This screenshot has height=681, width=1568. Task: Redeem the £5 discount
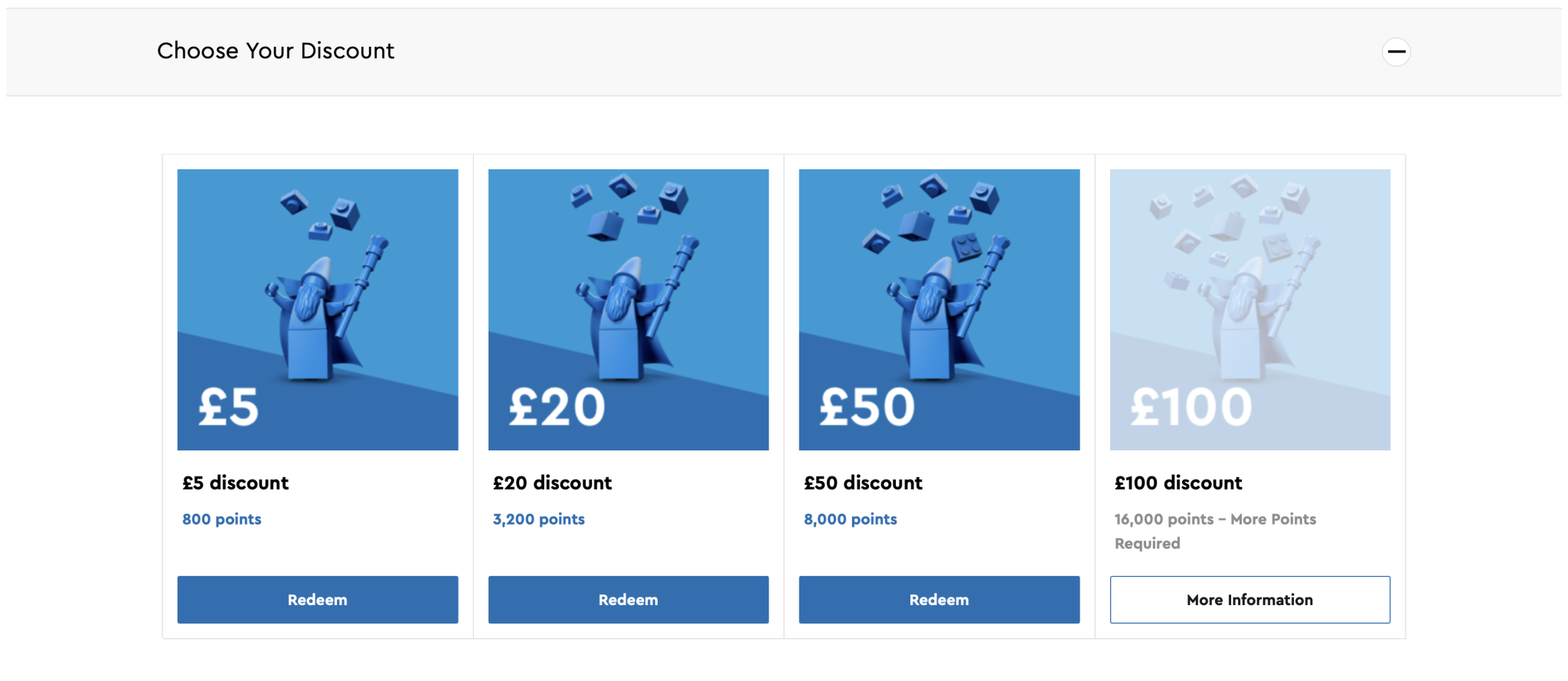click(x=318, y=600)
